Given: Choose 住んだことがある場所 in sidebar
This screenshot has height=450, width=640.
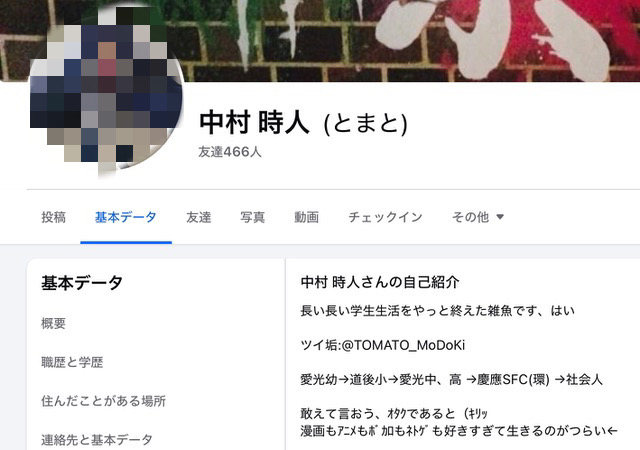Looking at the screenshot, I should 103,401.
